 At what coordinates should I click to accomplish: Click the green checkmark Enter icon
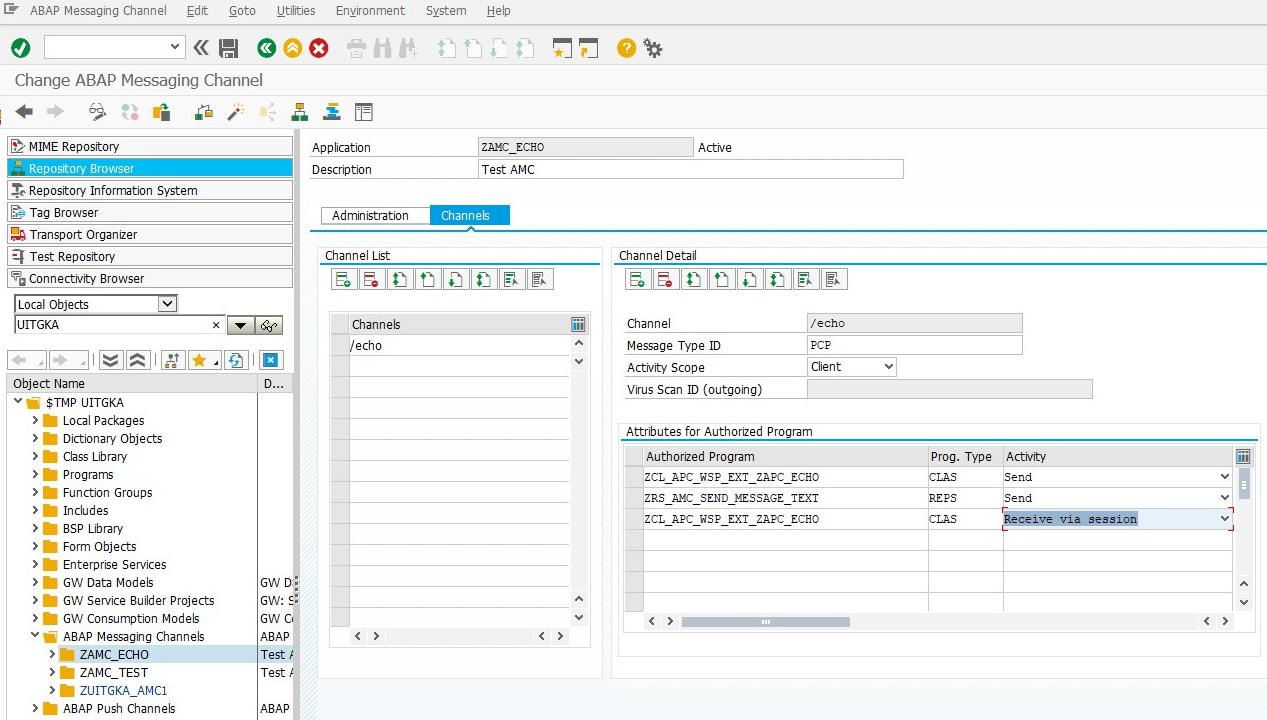20,48
